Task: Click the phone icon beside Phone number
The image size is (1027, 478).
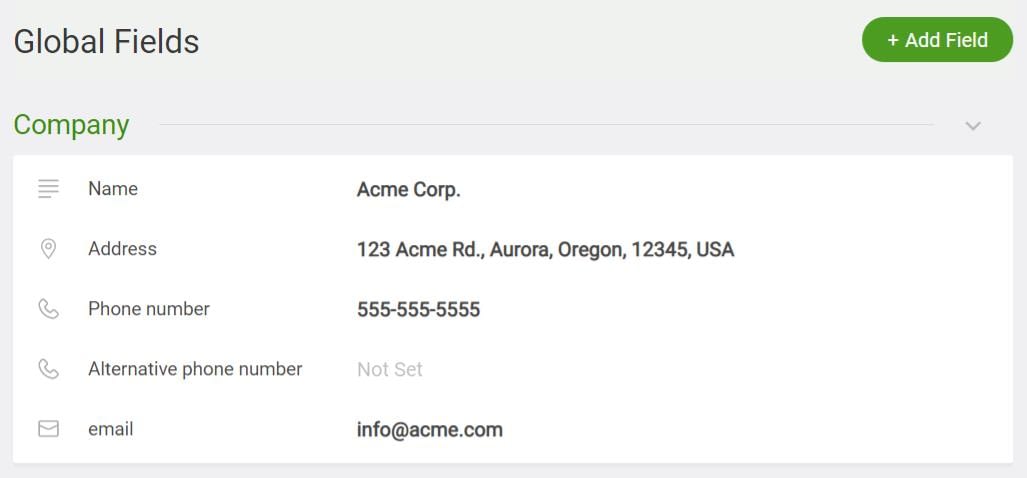Action: [x=48, y=309]
